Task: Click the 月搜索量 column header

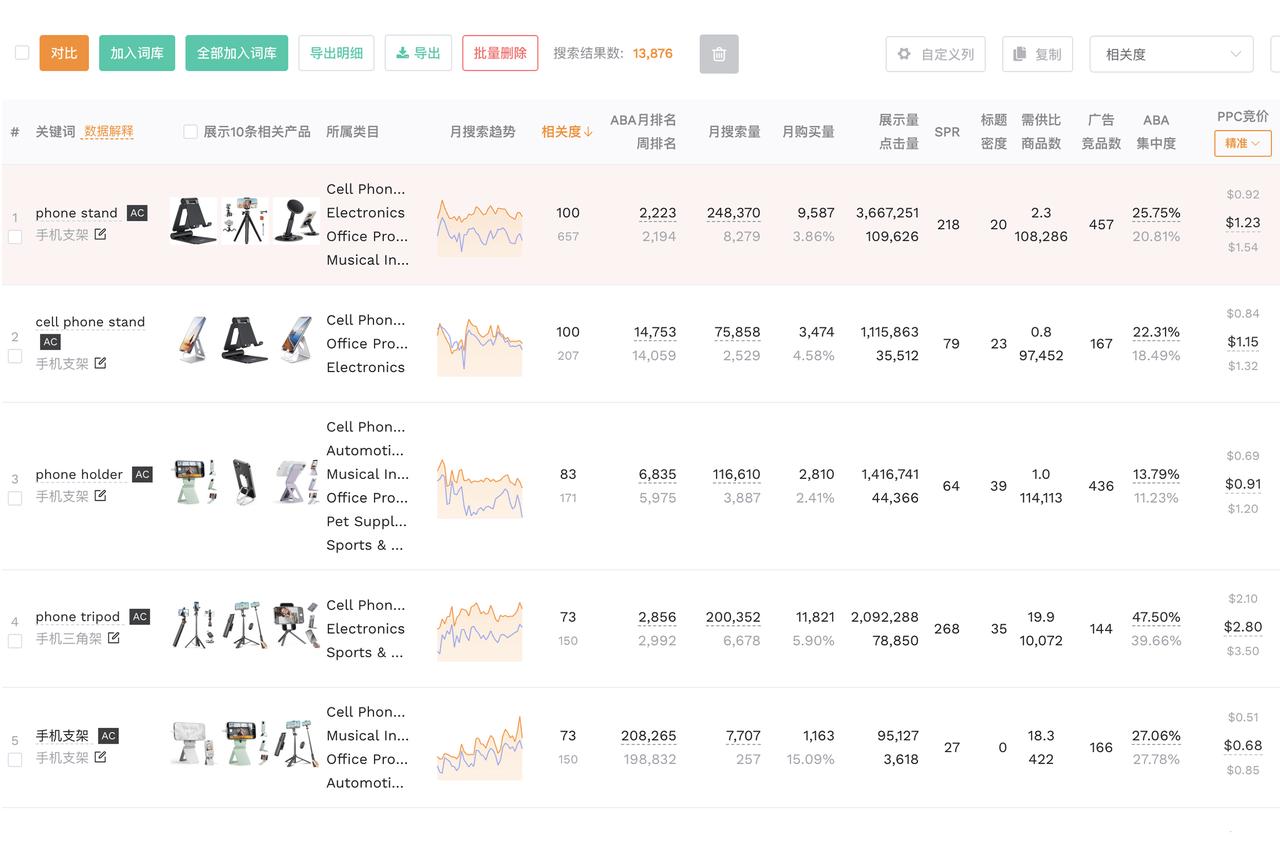Action: tap(734, 132)
